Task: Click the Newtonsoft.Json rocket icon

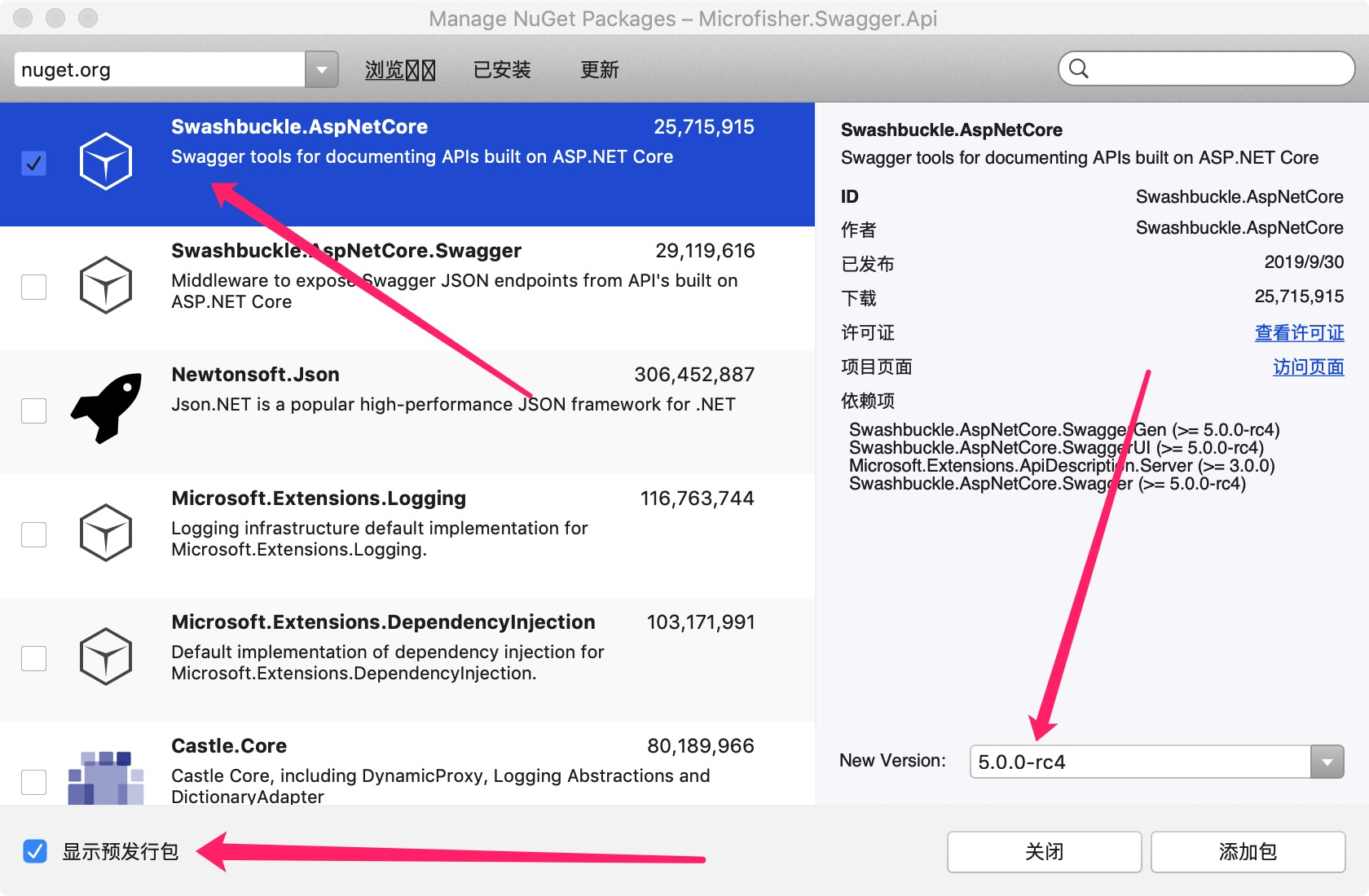Action: pos(107,408)
